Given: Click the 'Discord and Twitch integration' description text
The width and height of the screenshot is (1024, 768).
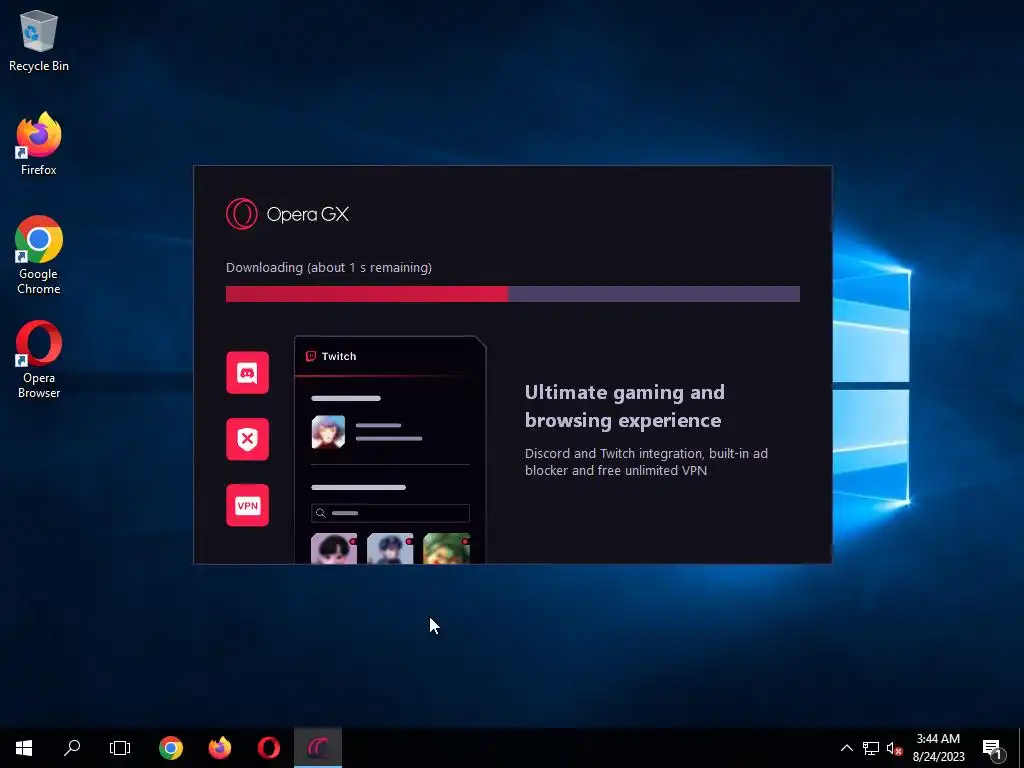Looking at the screenshot, I should [x=647, y=462].
